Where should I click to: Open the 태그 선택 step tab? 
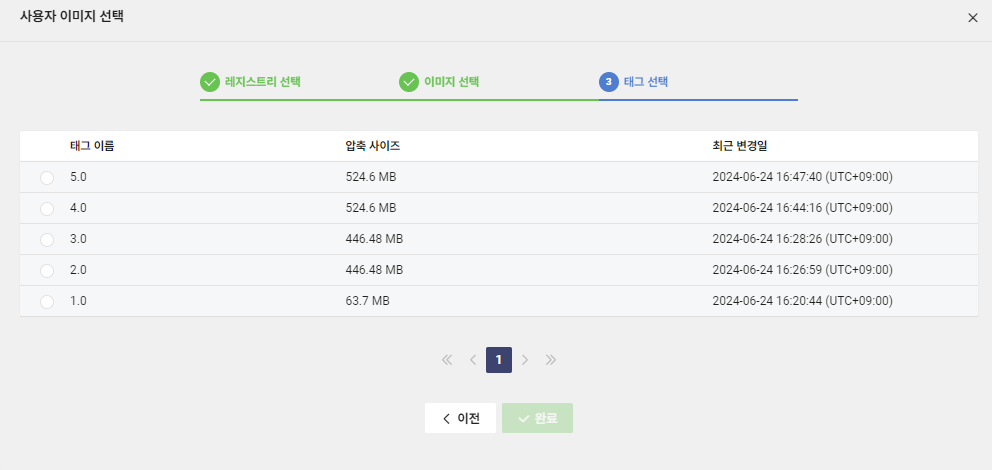click(646, 82)
